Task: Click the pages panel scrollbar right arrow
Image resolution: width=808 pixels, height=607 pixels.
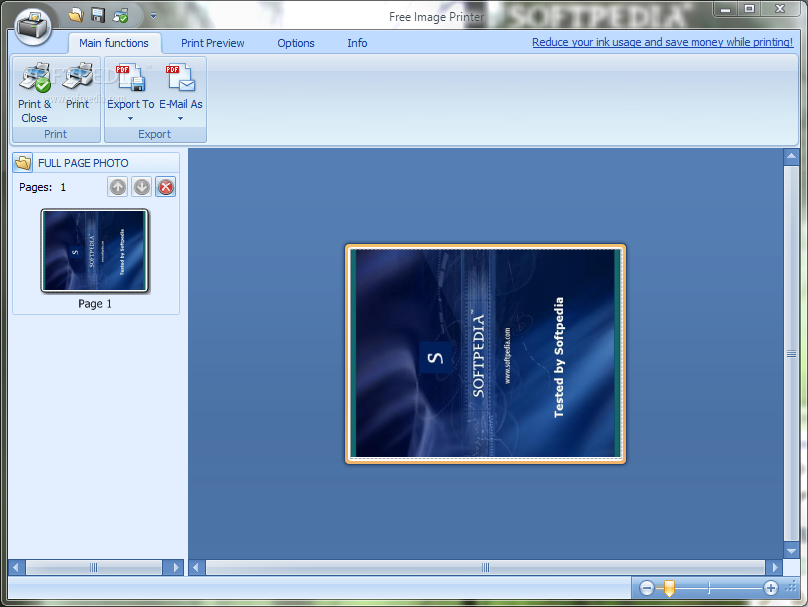Action: coord(175,568)
